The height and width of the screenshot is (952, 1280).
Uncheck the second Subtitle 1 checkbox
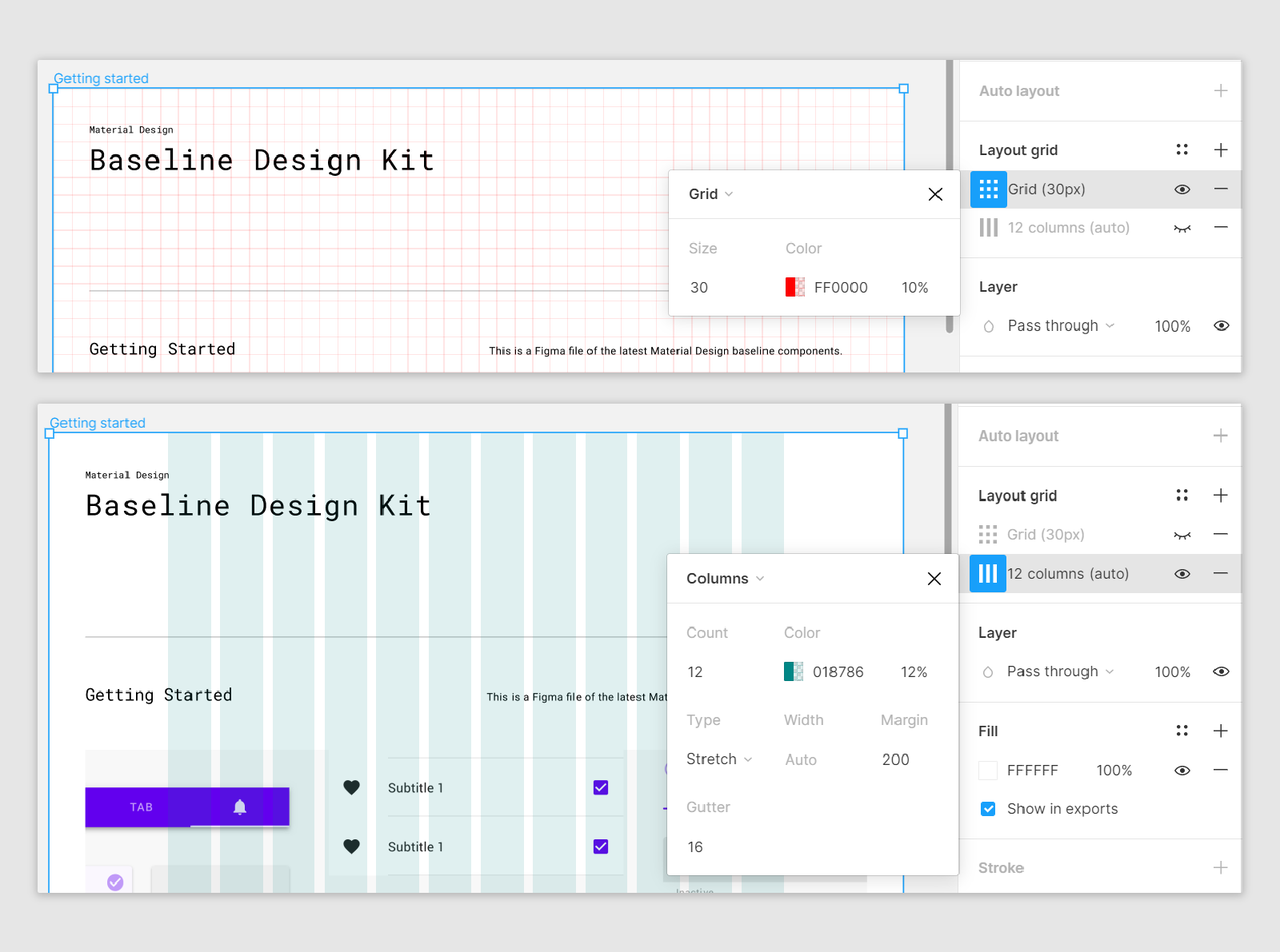[600, 847]
